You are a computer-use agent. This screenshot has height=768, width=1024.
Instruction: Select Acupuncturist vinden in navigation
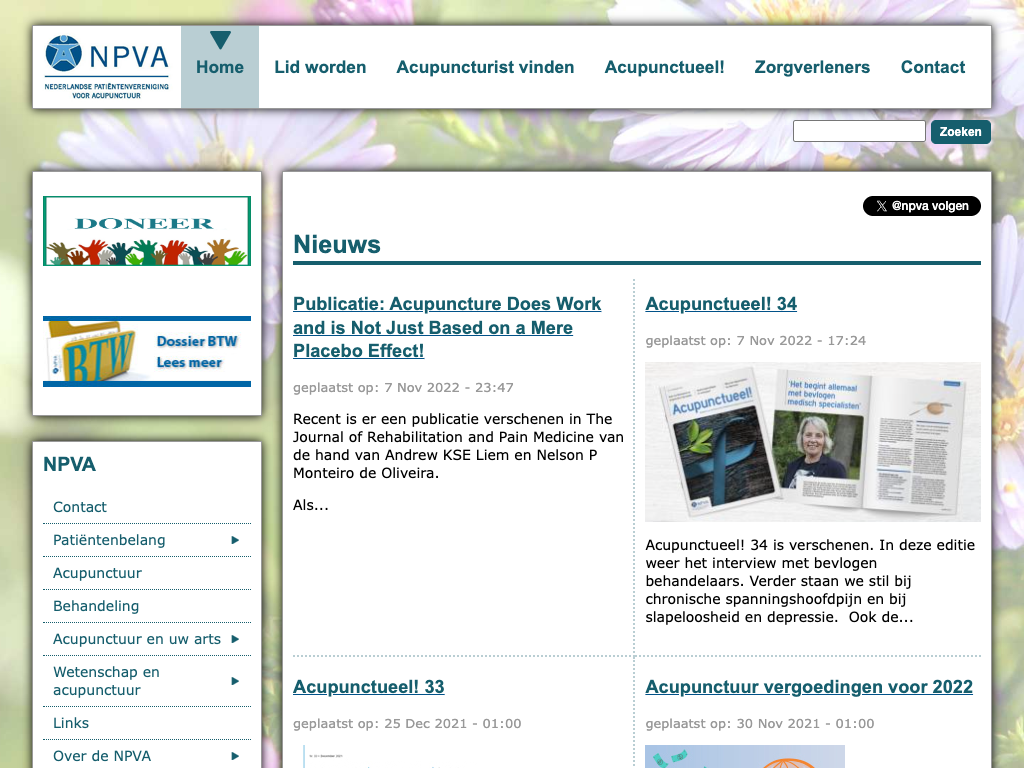pyautogui.click(x=485, y=67)
